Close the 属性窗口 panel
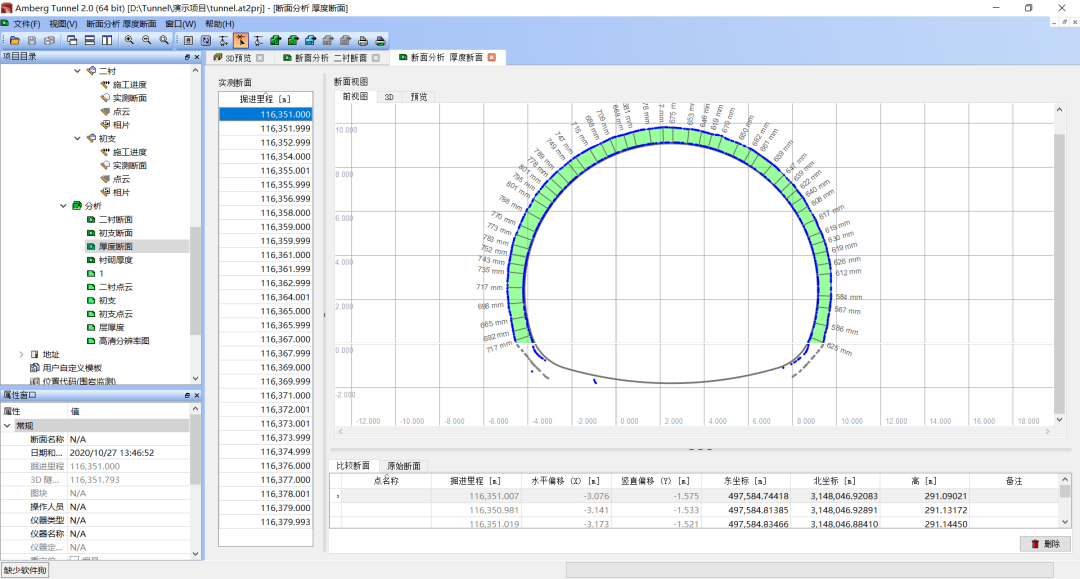This screenshot has height=579, width=1080. pyautogui.click(x=196, y=395)
